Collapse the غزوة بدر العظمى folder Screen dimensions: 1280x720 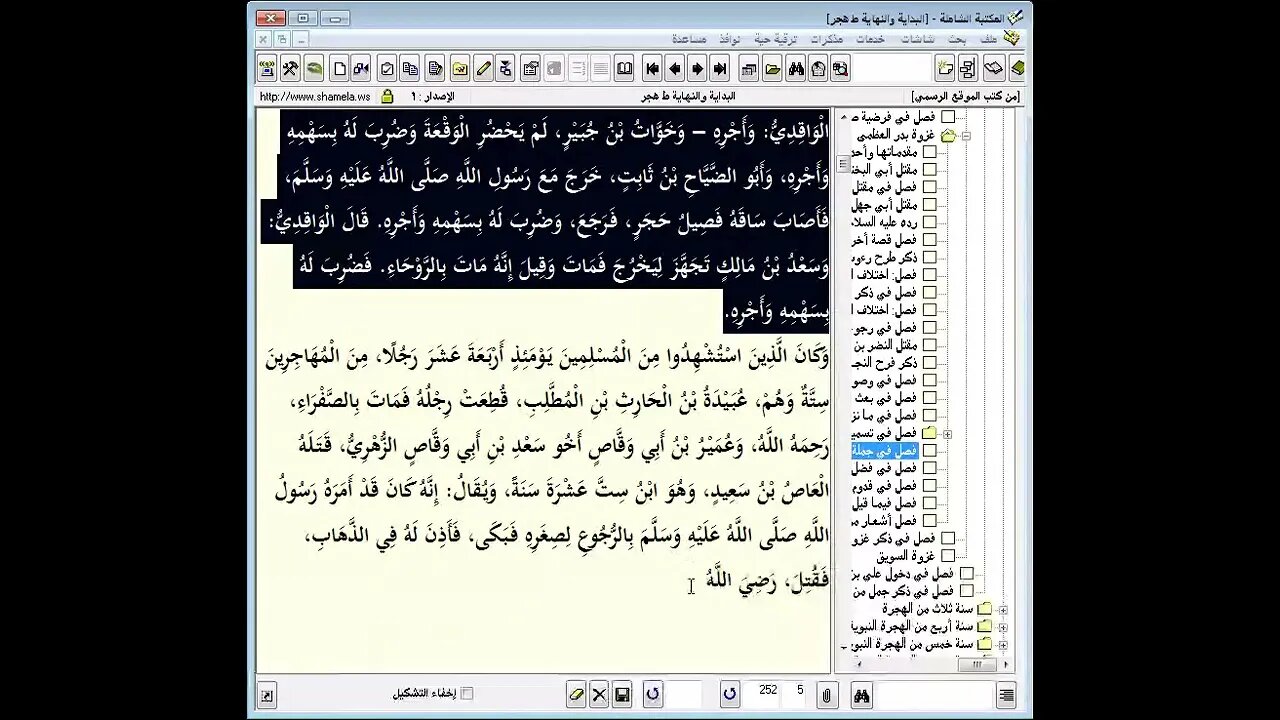coord(966,135)
